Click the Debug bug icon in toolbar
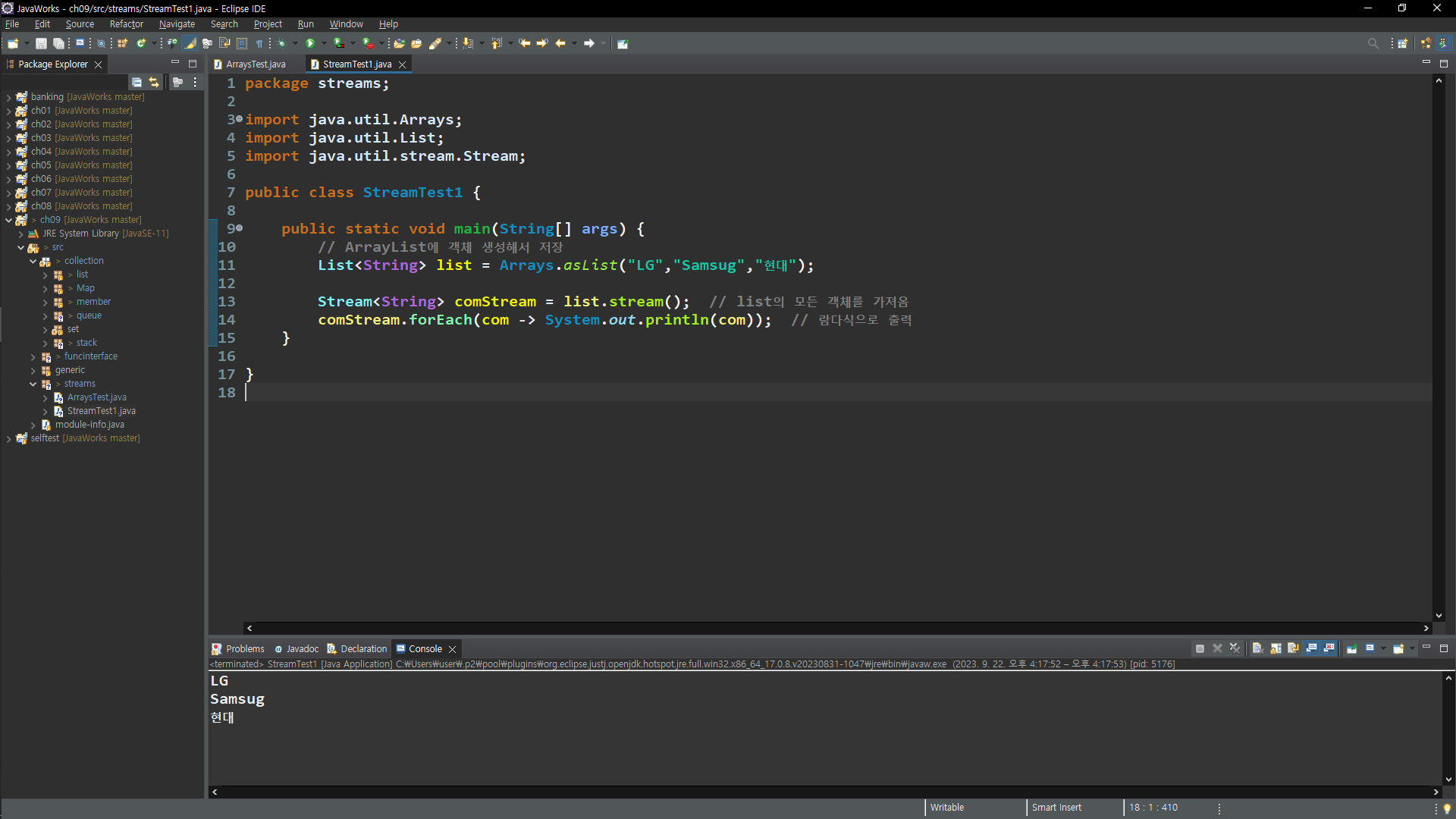The image size is (1456, 819). pyautogui.click(x=281, y=43)
